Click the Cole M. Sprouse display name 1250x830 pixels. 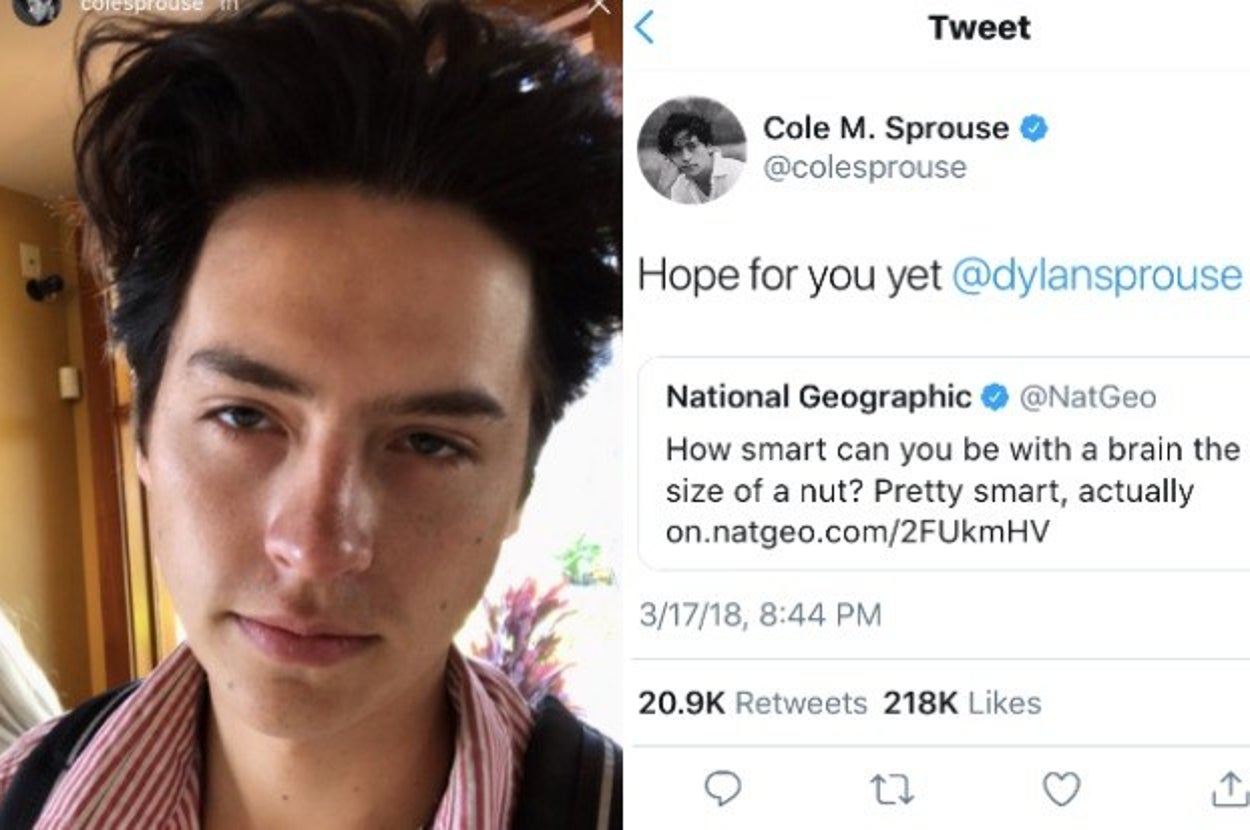[885, 128]
